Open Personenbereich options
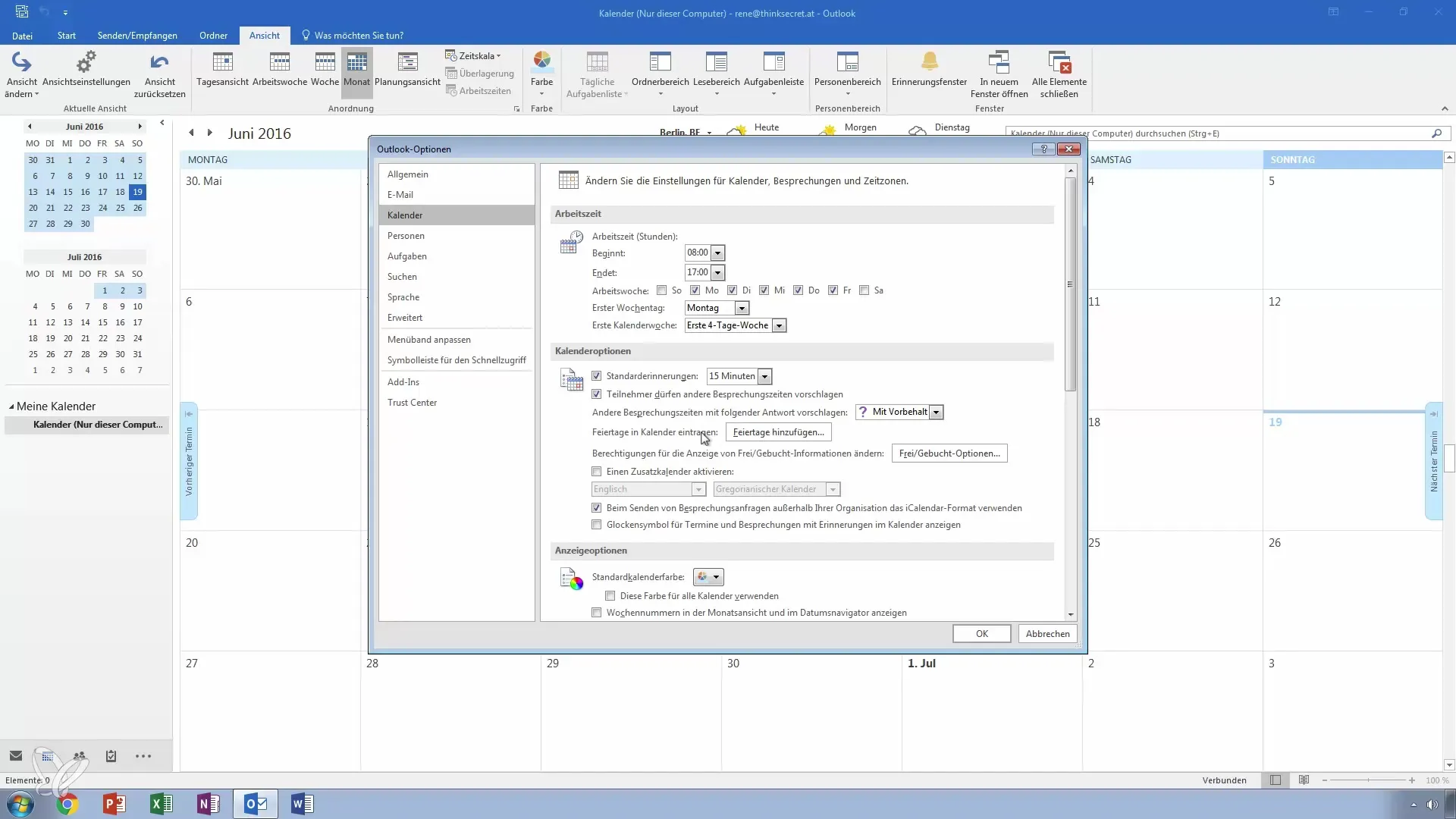1456x819 pixels. pyautogui.click(x=847, y=74)
